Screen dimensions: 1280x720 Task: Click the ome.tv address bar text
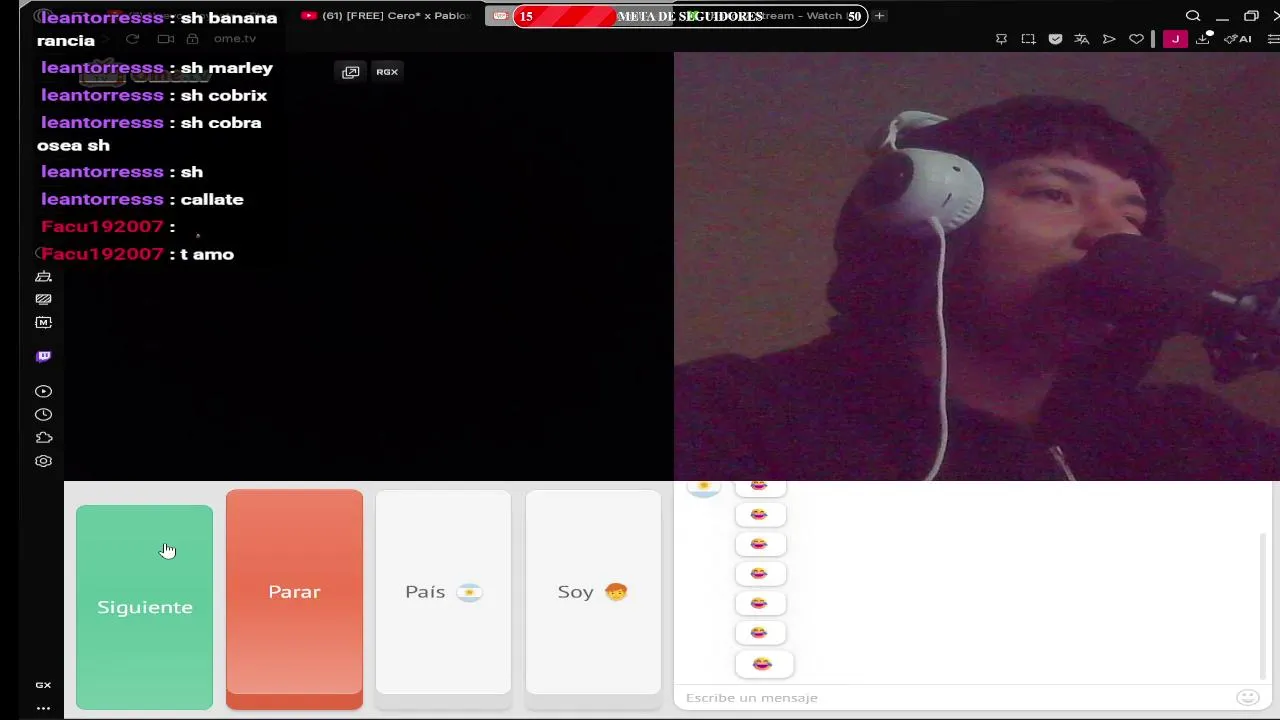[x=235, y=39]
